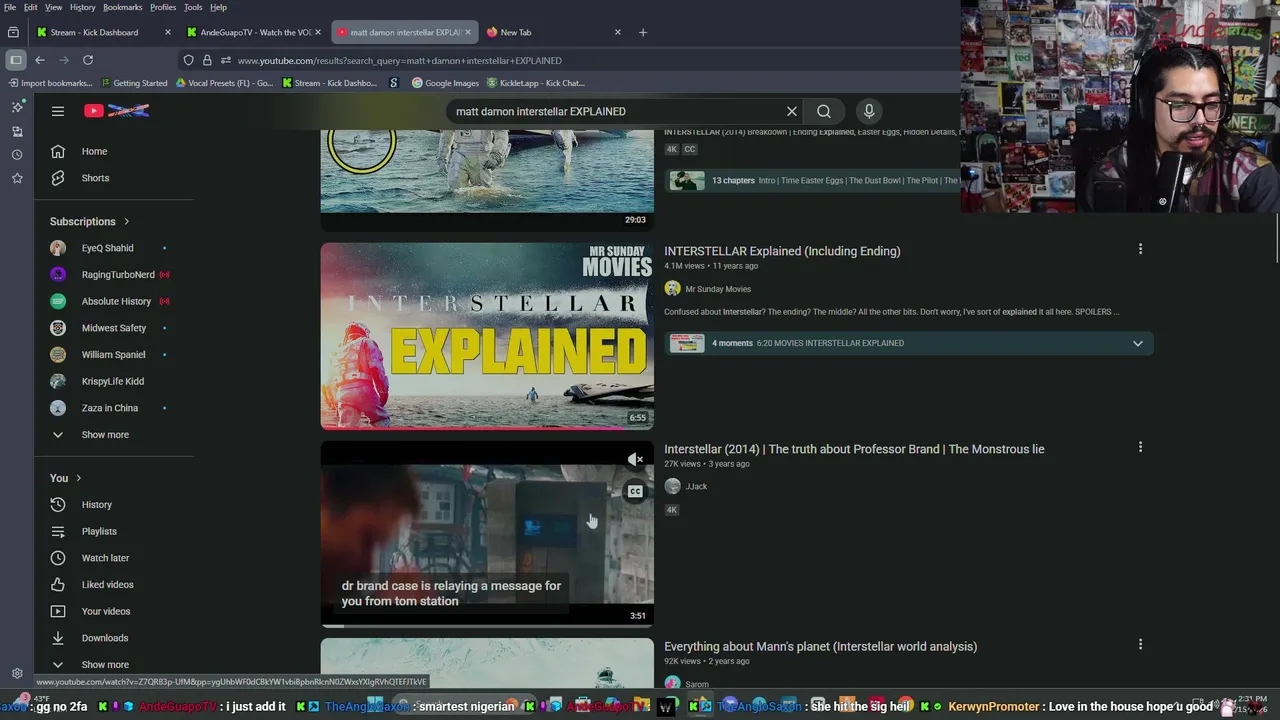Open the File menu
The image size is (1280, 720).
pos(10,7)
